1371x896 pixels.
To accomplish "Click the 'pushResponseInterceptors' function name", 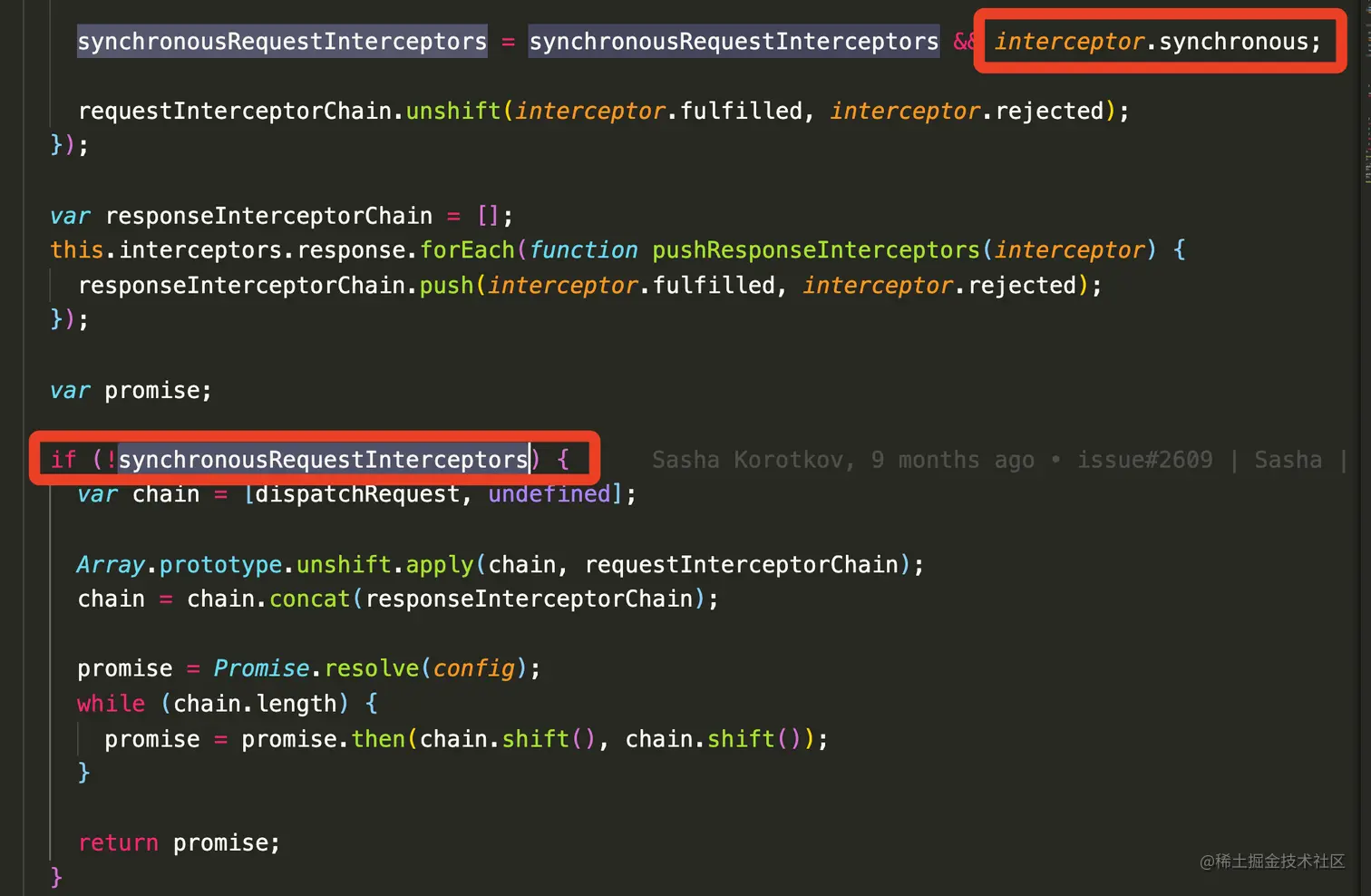I will click(x=816, y=249).
